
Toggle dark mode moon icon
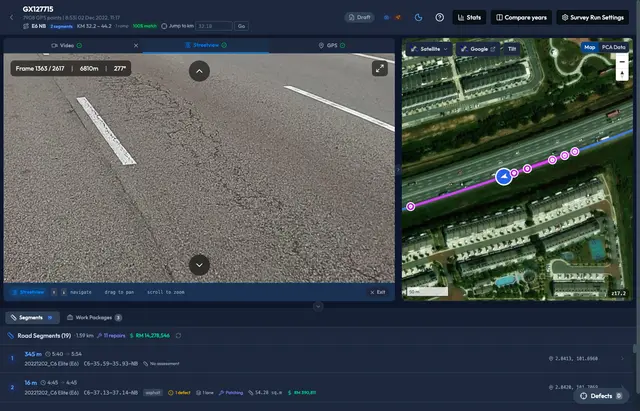[418, 17]
